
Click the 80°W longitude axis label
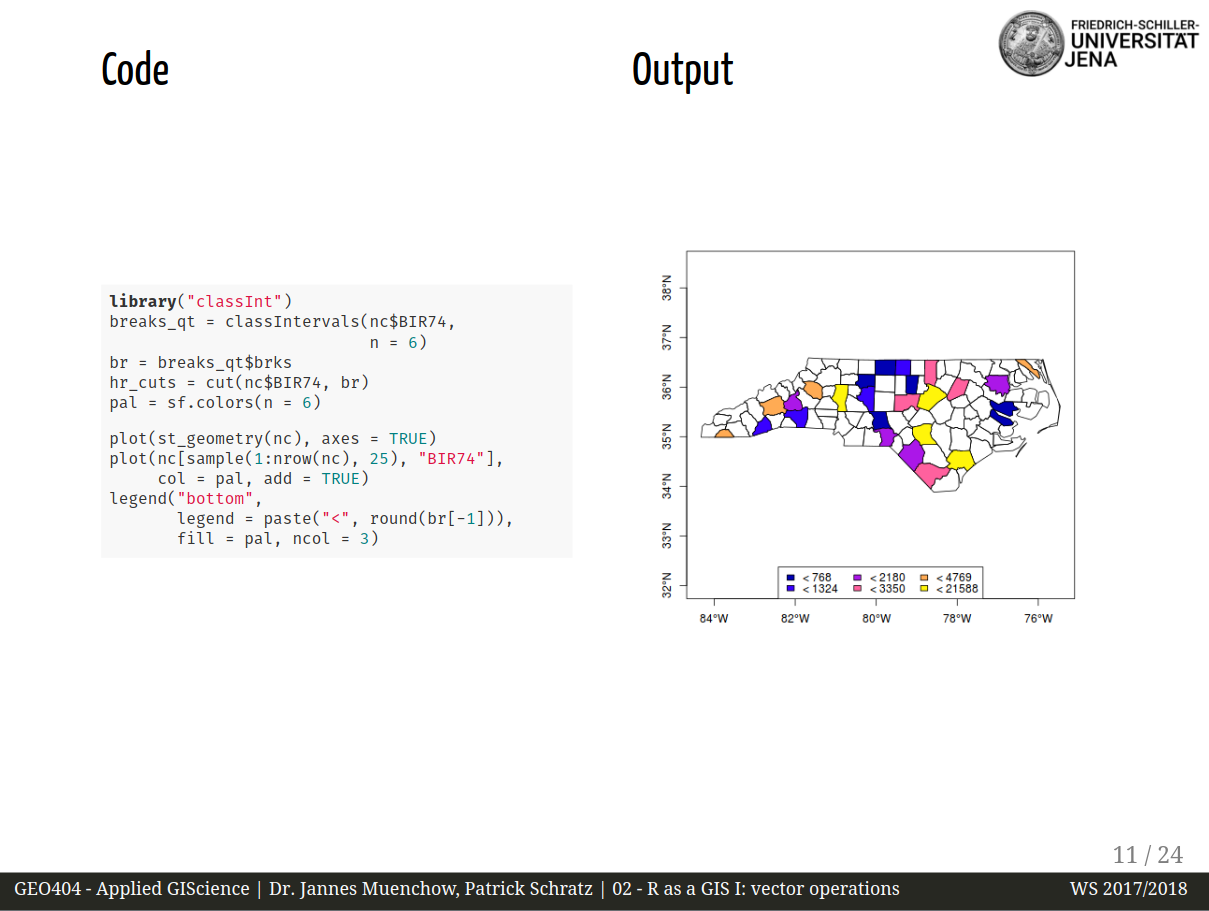[x=876, y=618]
